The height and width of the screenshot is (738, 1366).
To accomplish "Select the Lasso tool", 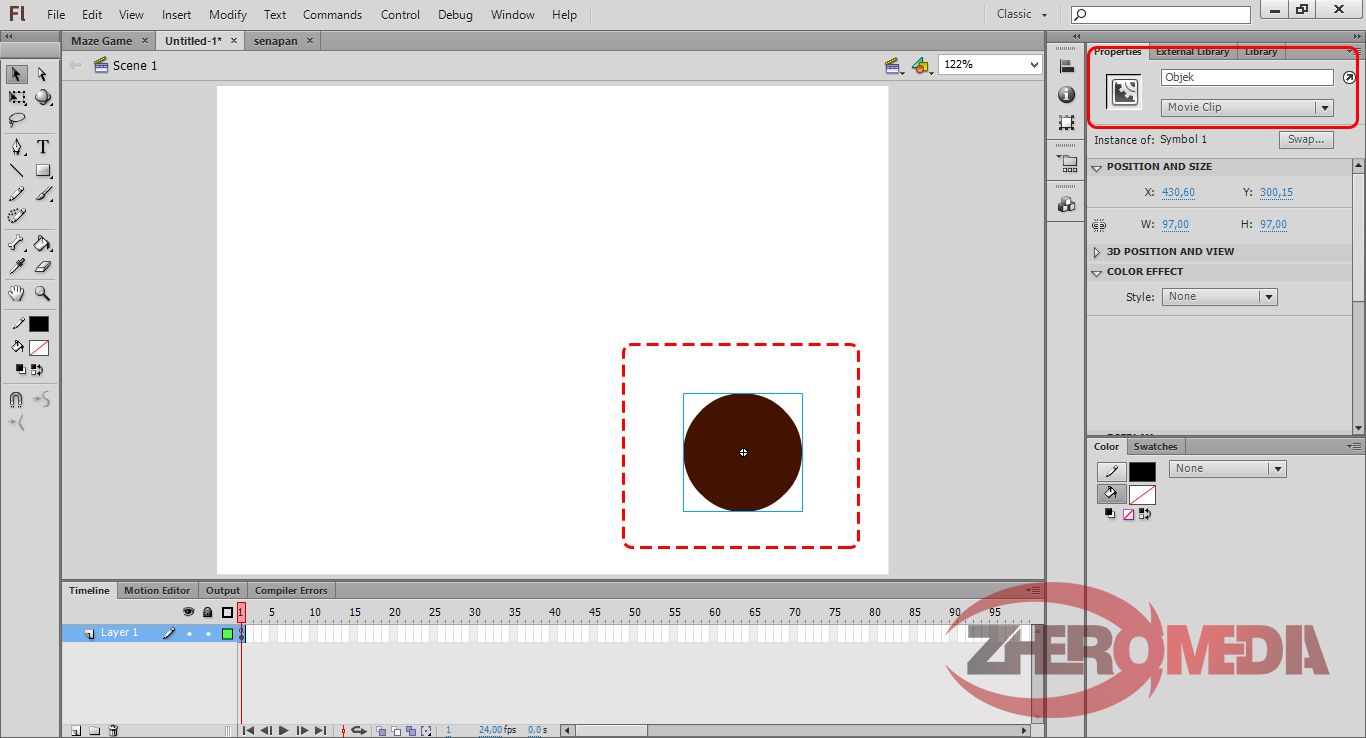I will [17, 119].
